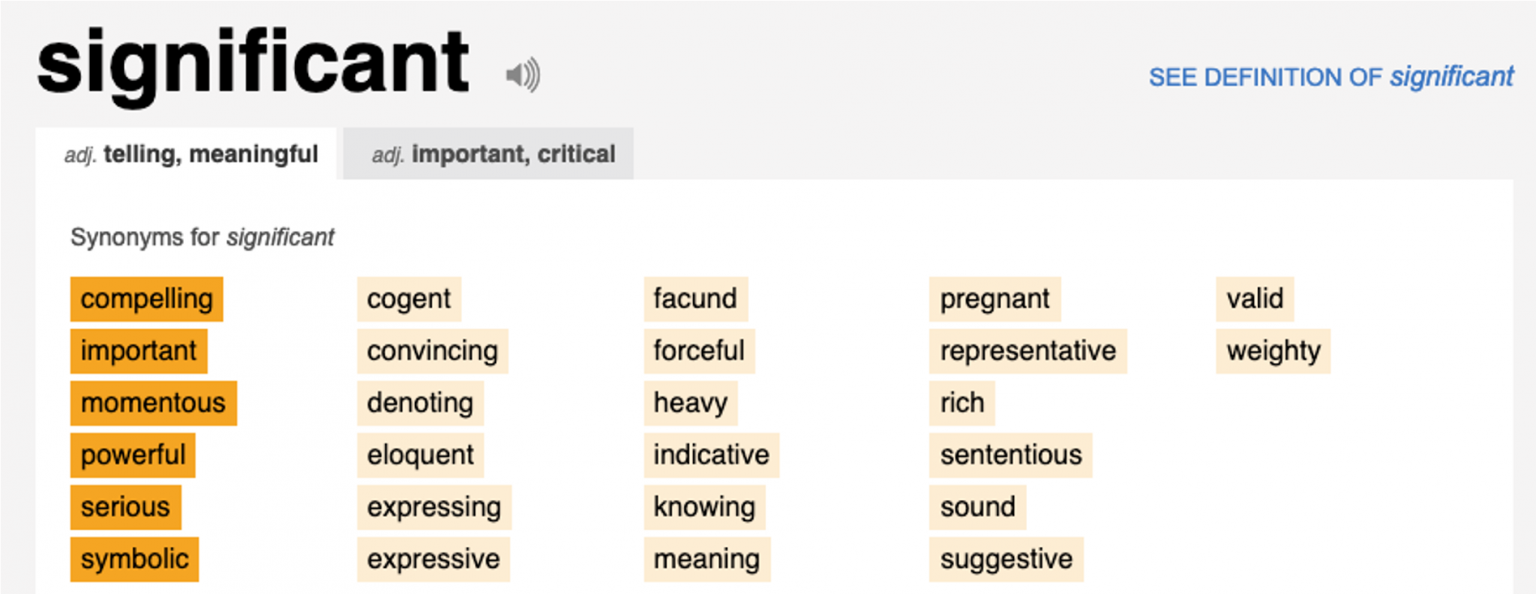Select the synonym 'weighty'
Viewport: 1536px width, 594px height.
[1273, 351]
